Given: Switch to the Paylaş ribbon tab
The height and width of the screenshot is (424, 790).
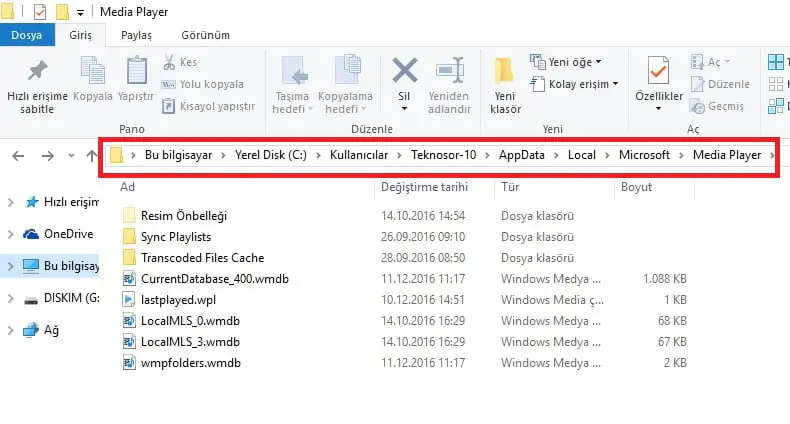Looking at the screenshot, I should [136, 35].
